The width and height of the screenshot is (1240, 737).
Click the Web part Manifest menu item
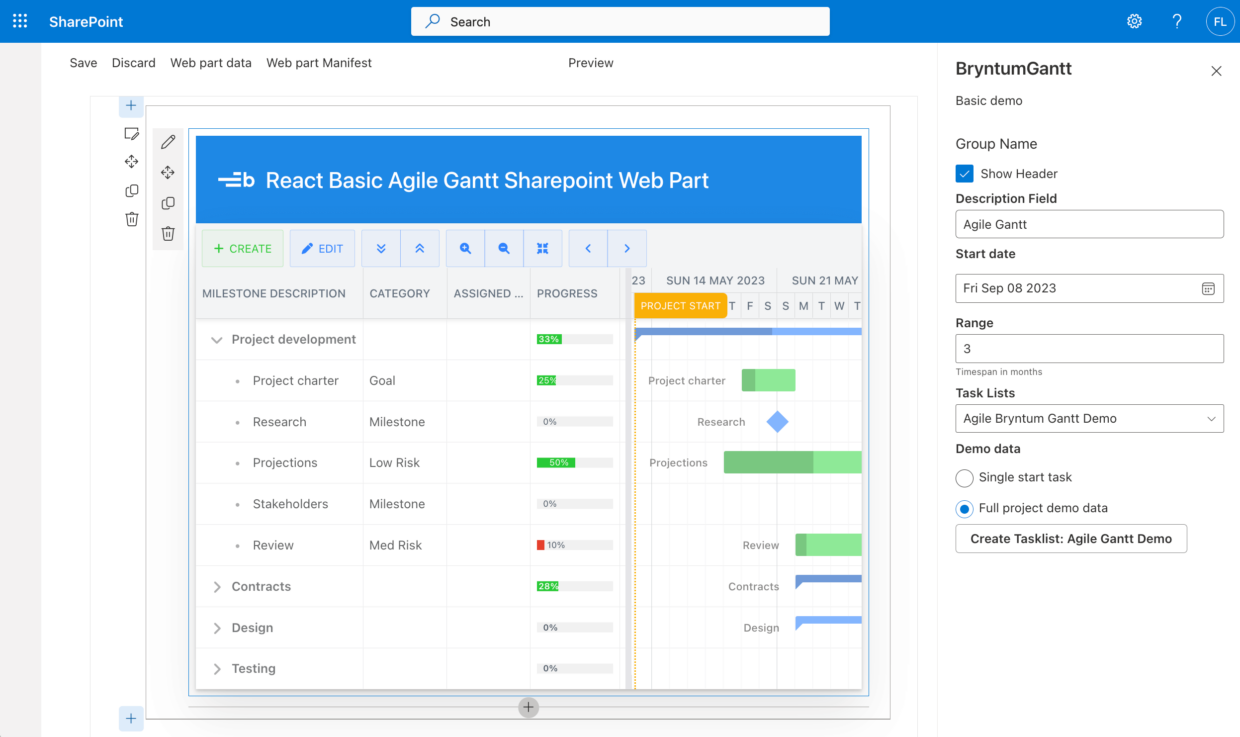(x=318, y=62)
